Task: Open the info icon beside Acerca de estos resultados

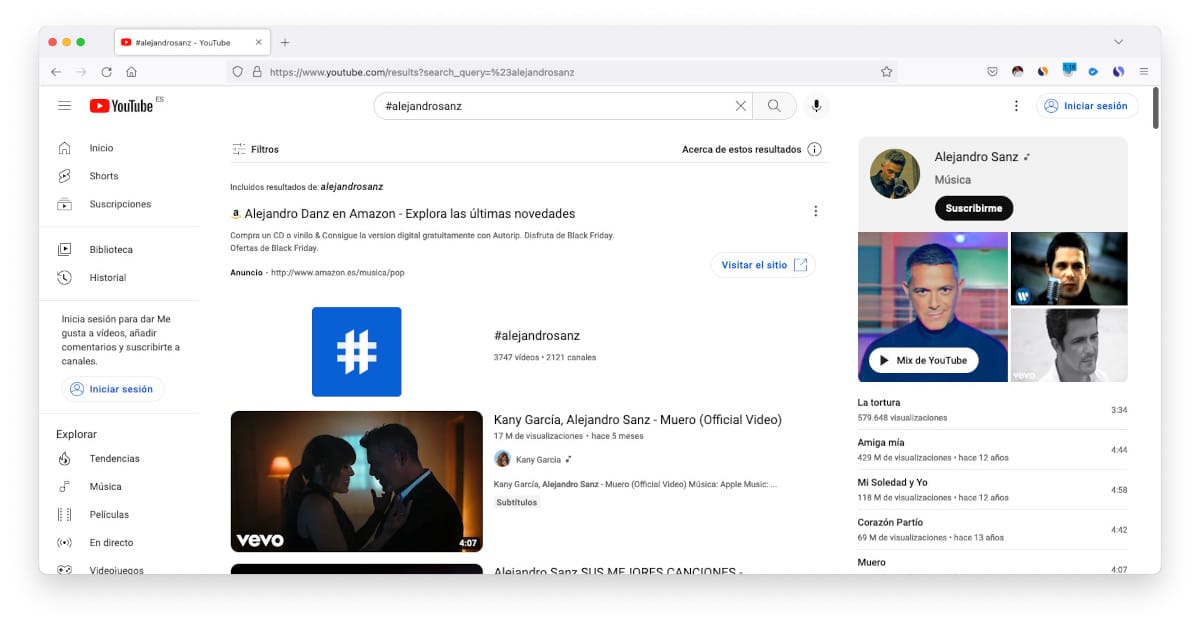Action: (815, 150)
